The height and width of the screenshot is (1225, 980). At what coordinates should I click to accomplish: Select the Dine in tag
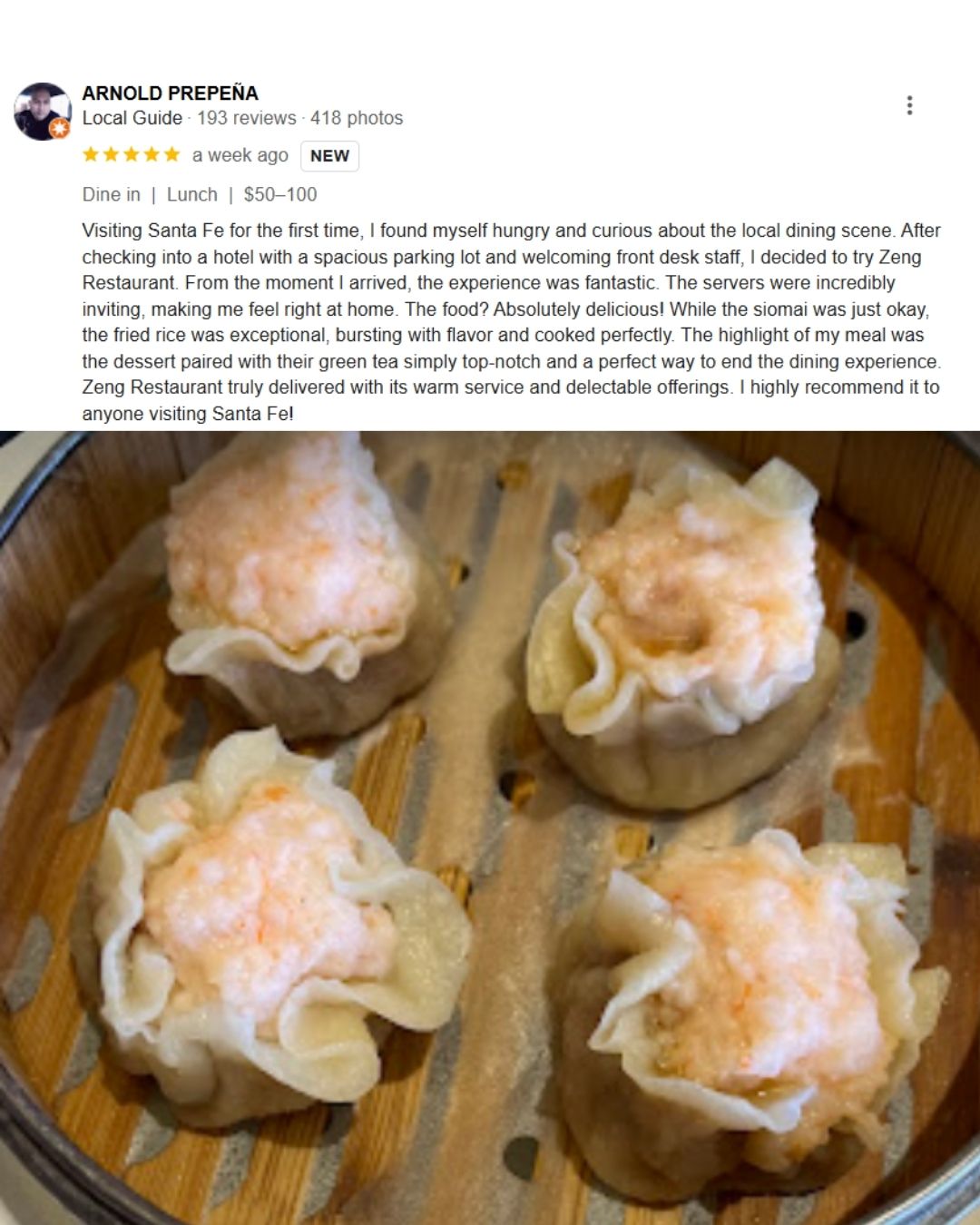click(x=112, y=194)
